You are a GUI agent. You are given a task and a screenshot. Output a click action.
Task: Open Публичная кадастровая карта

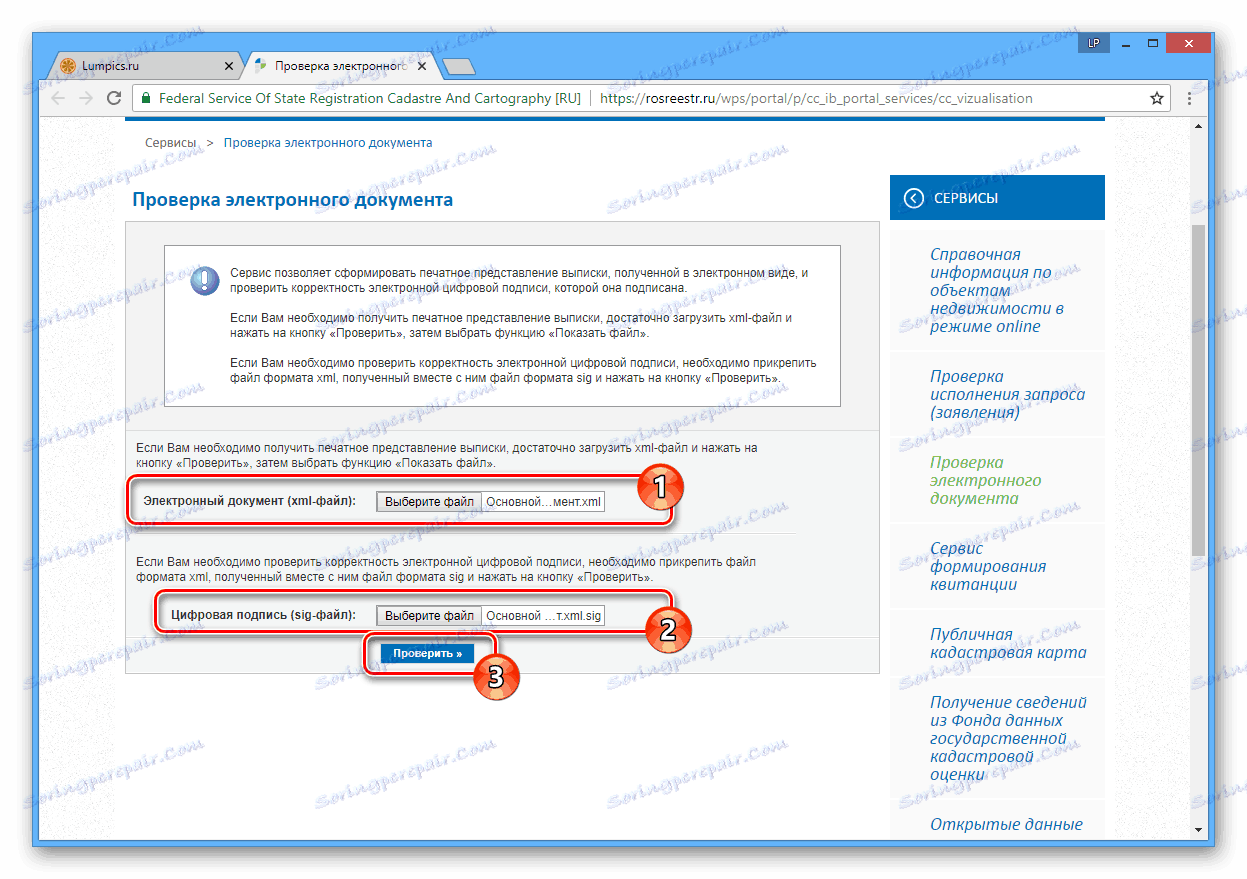[x=1008, y=643]
